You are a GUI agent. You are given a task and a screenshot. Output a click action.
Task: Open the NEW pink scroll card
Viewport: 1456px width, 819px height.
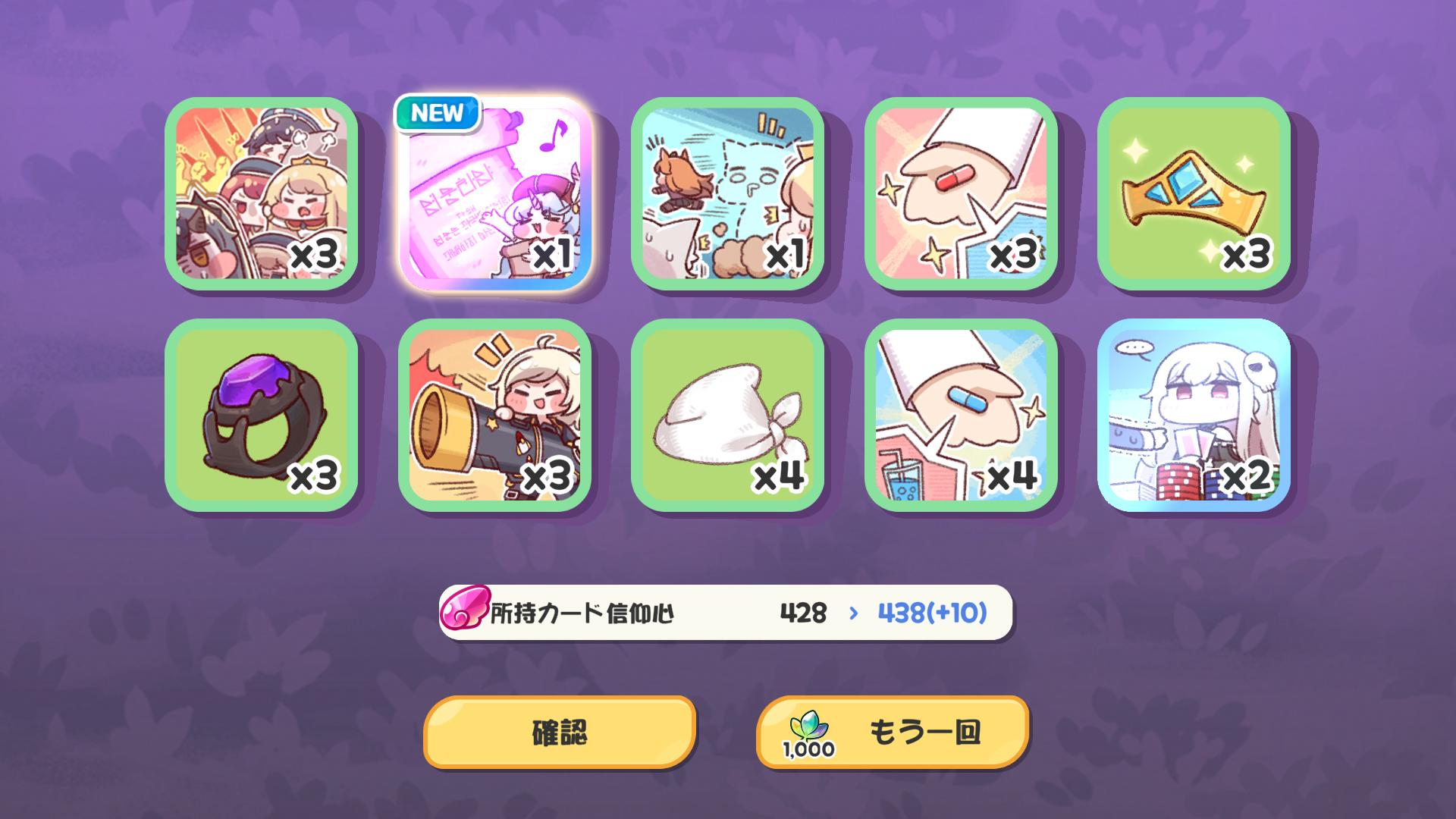(x=494, y=193)
